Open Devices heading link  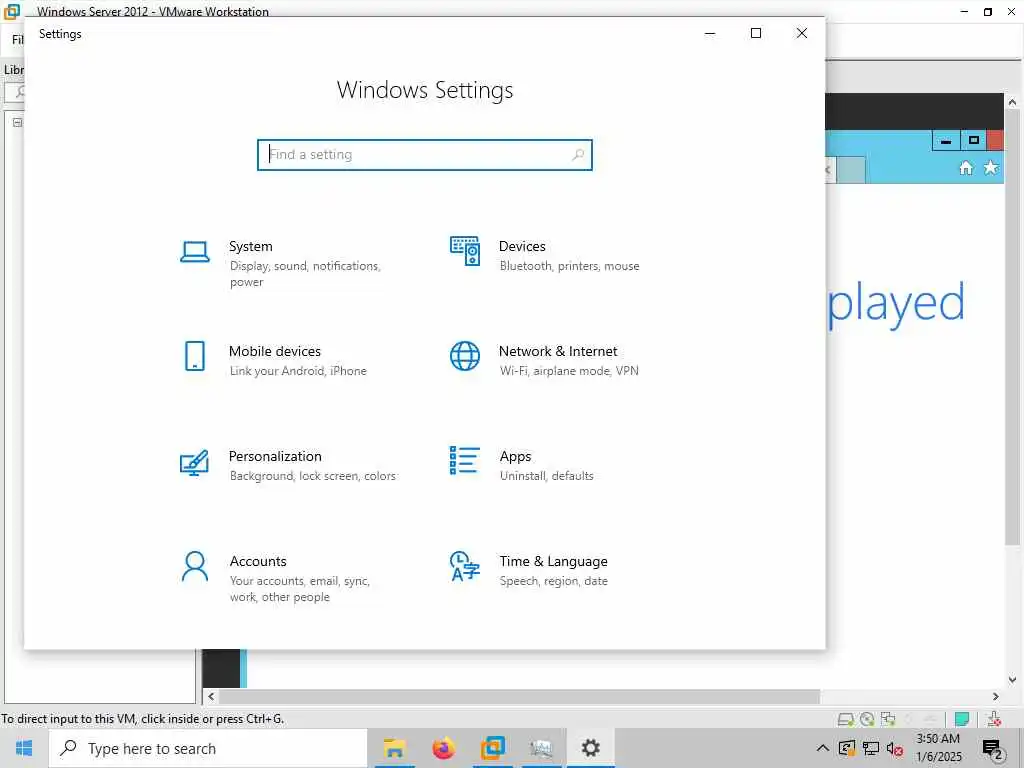[522, 246]
